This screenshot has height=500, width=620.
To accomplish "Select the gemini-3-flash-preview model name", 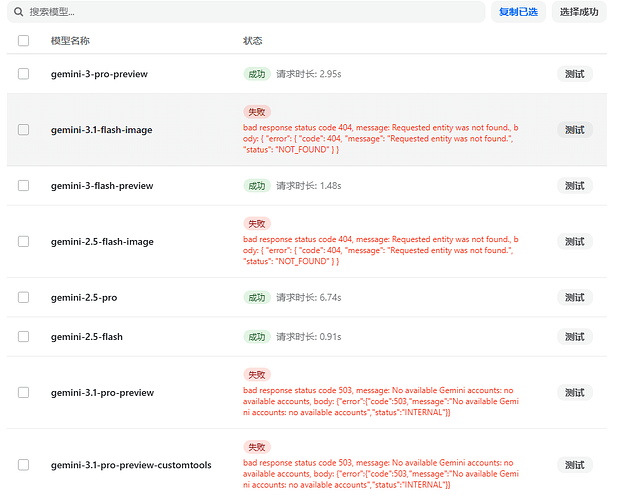I will pyautogui.click(x=102, y=186).
